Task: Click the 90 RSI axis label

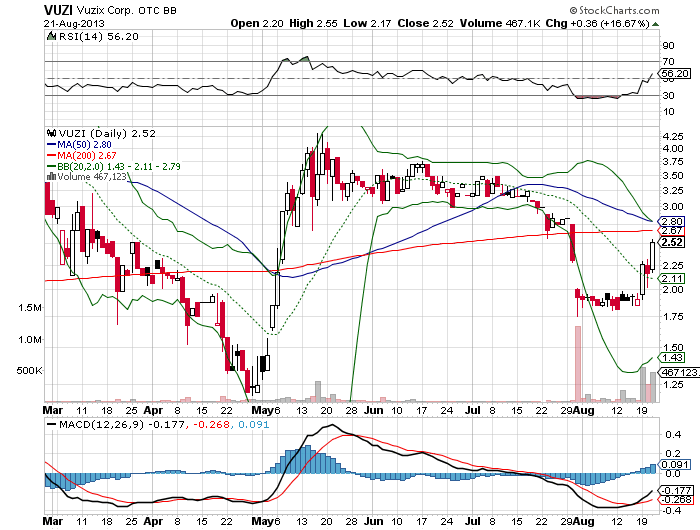Action: tap(668, 46)
